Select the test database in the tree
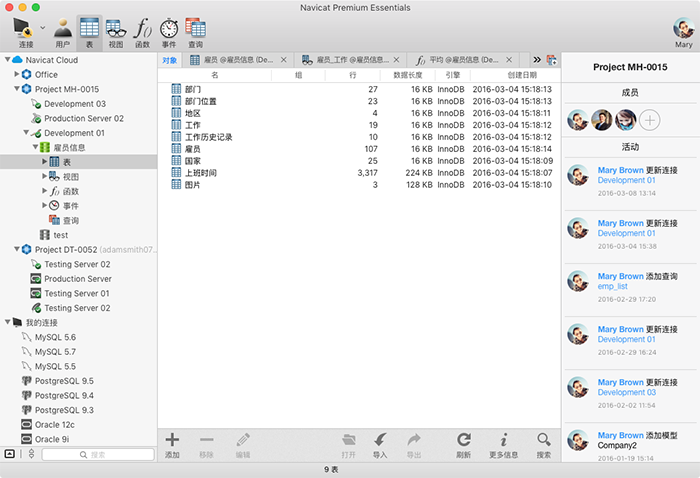This screenshot has width=700, height=478. point(61,235)
